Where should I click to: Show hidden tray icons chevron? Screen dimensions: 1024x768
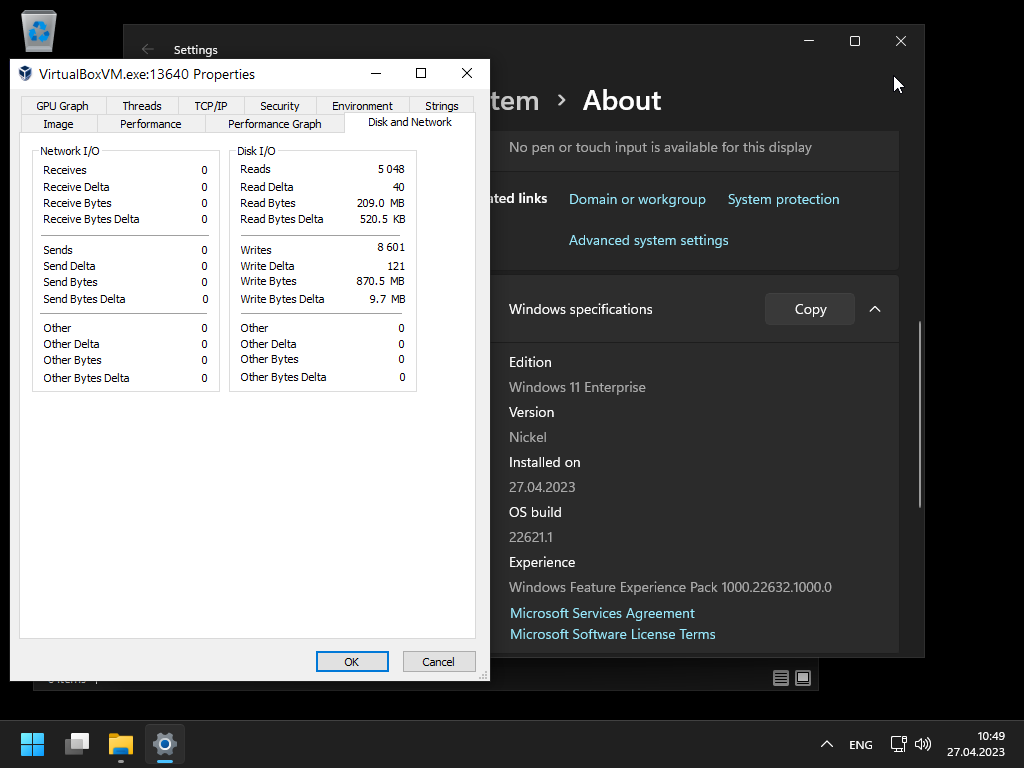[827, 744]
